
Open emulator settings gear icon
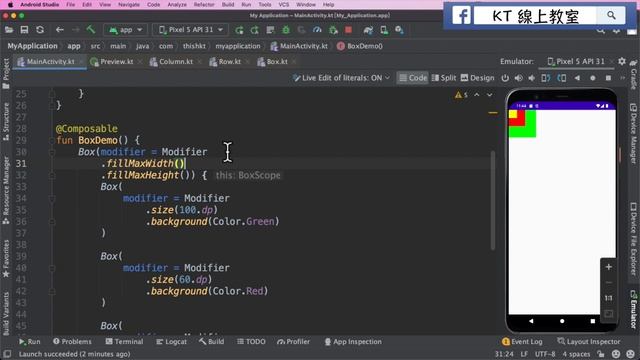[x=622, y=61]
